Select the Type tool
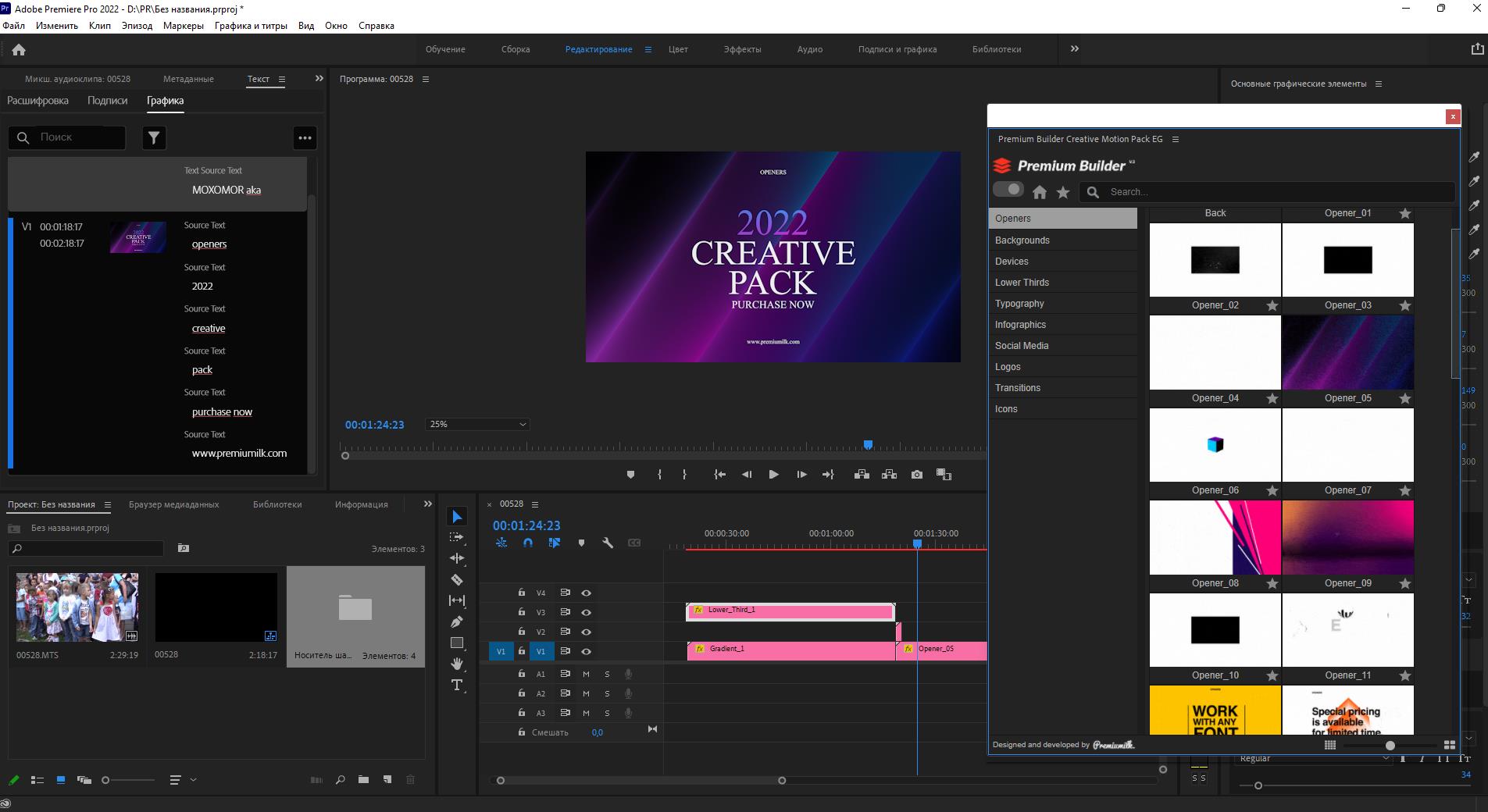 [x=457, y=685]
